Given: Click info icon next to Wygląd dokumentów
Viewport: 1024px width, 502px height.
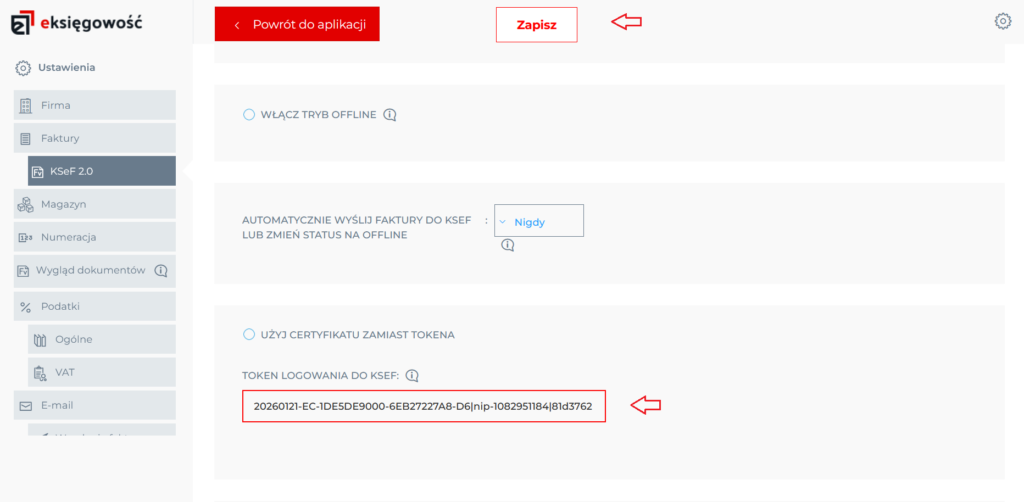Looking at the screenshot, I should click(160, 270).
